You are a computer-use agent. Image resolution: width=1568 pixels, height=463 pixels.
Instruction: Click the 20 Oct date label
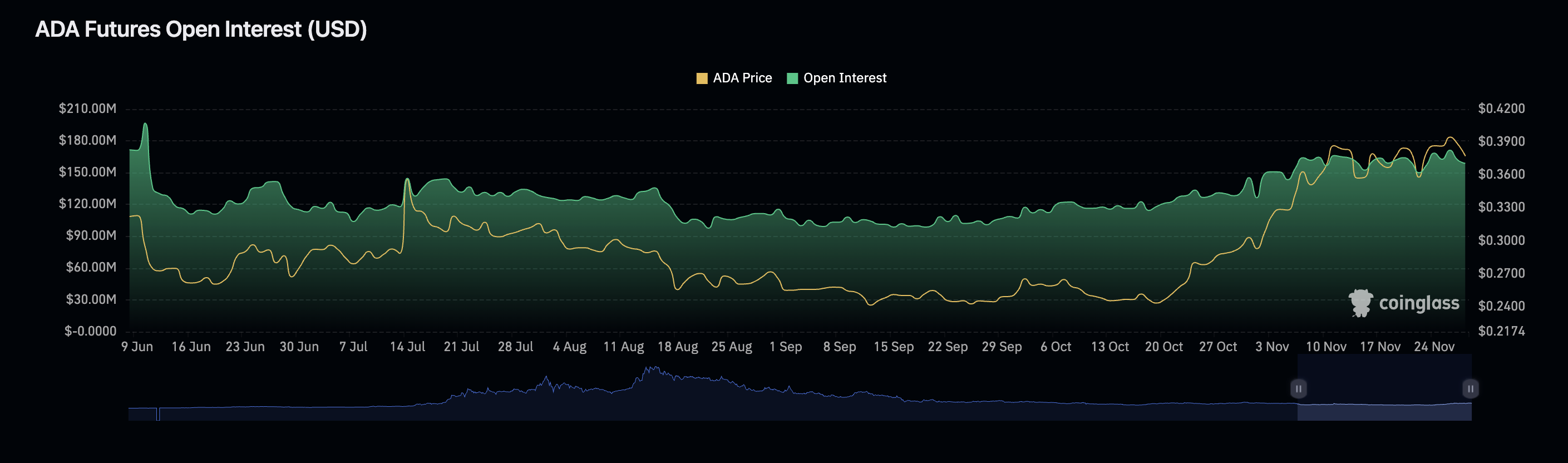1165,347
